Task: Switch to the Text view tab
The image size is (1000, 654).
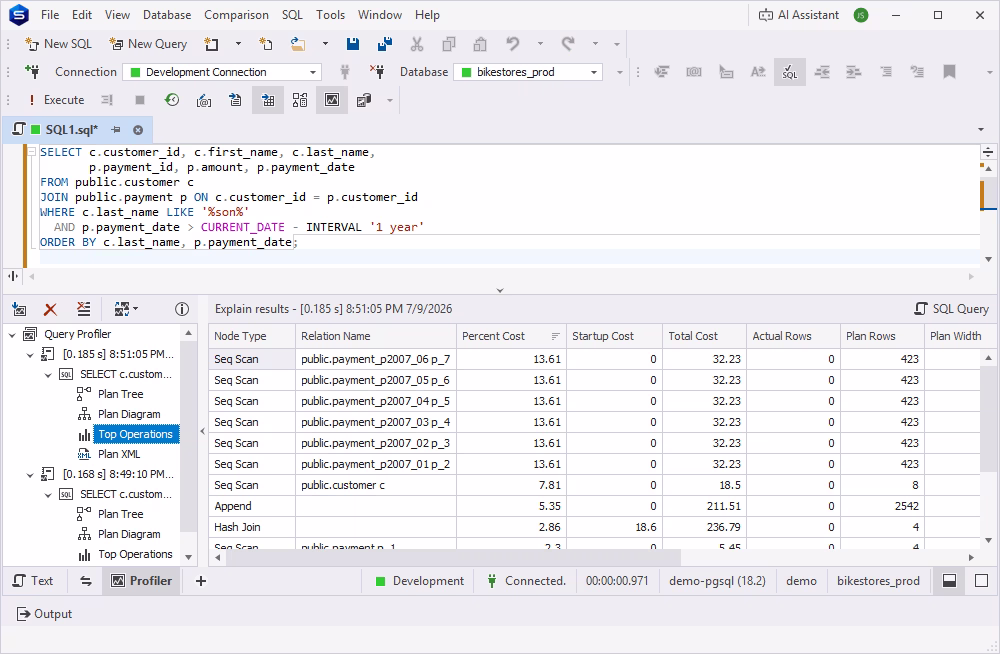Action: [33, 581]
